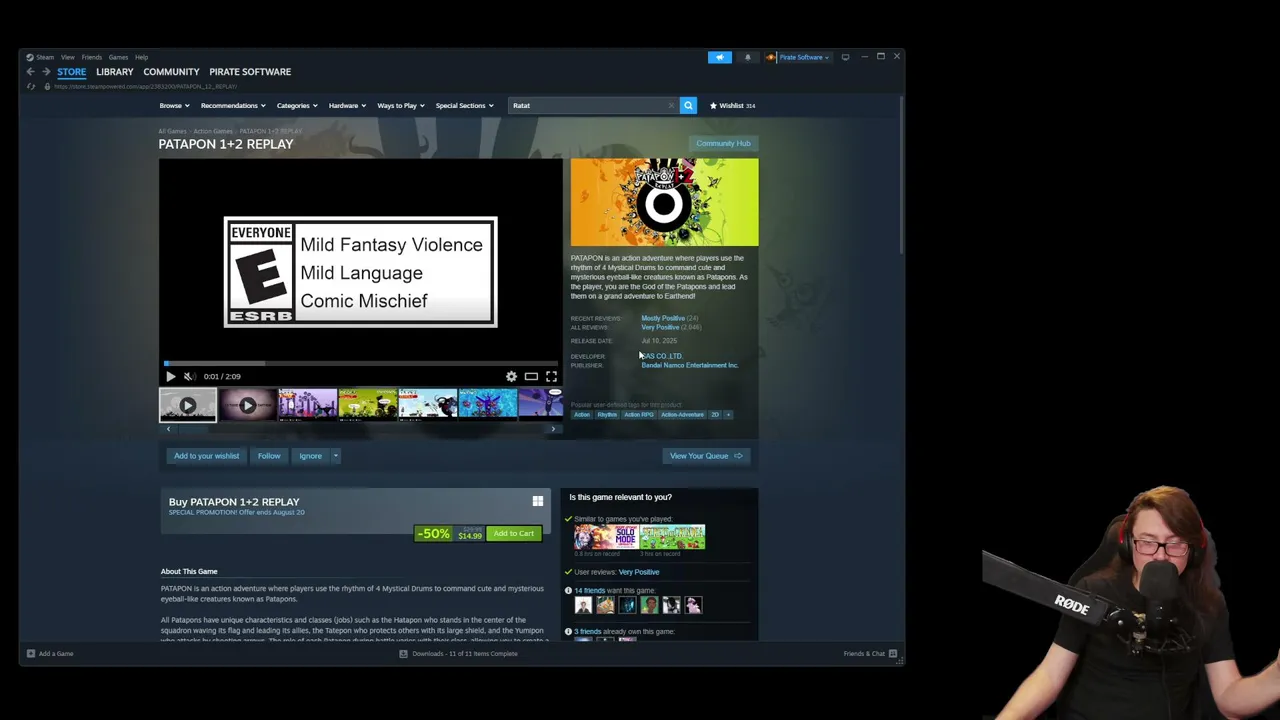Click the Add a Game plus icon
The width and height of the screenshot is (1280, 720).
[x=31, y=654]
